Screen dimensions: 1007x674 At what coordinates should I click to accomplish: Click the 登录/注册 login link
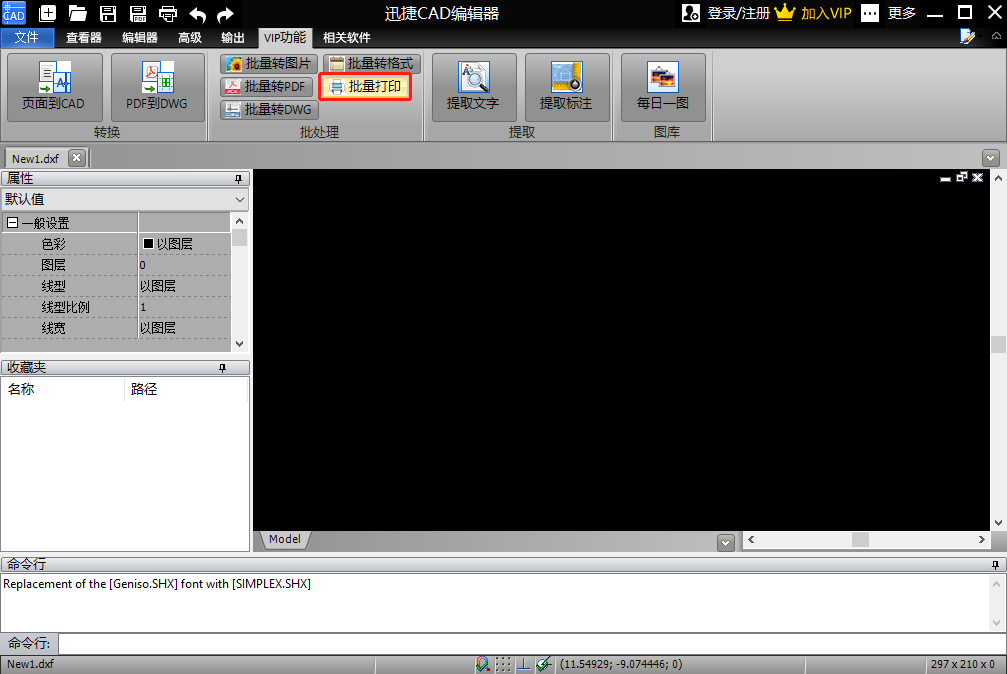[x=739, y=13]
